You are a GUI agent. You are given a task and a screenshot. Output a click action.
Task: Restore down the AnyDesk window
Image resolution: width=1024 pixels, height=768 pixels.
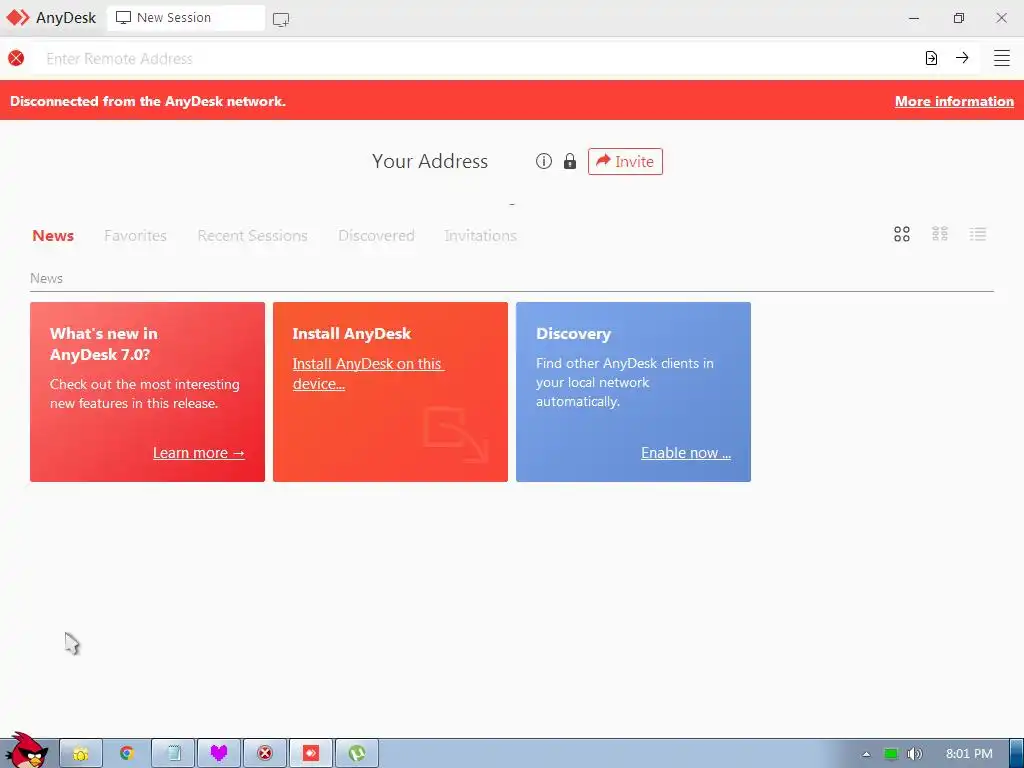[x=959, y=18]
